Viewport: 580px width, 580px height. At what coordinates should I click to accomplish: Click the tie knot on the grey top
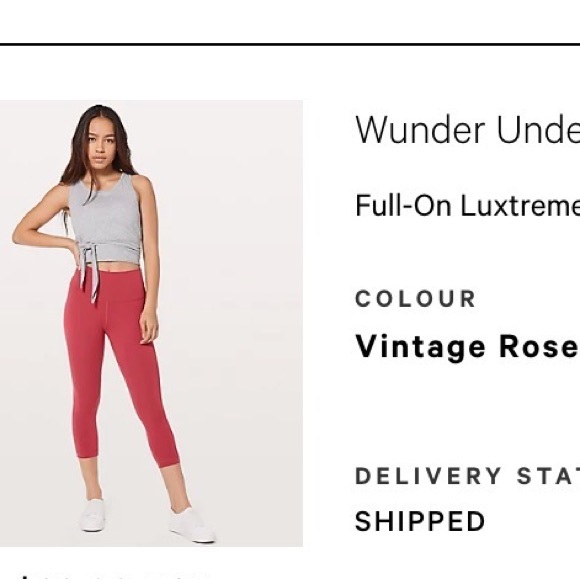(88, 255)
